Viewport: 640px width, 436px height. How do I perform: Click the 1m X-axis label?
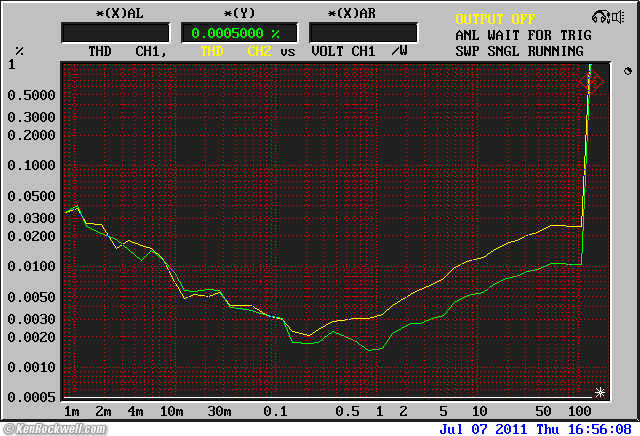point(72,412)
